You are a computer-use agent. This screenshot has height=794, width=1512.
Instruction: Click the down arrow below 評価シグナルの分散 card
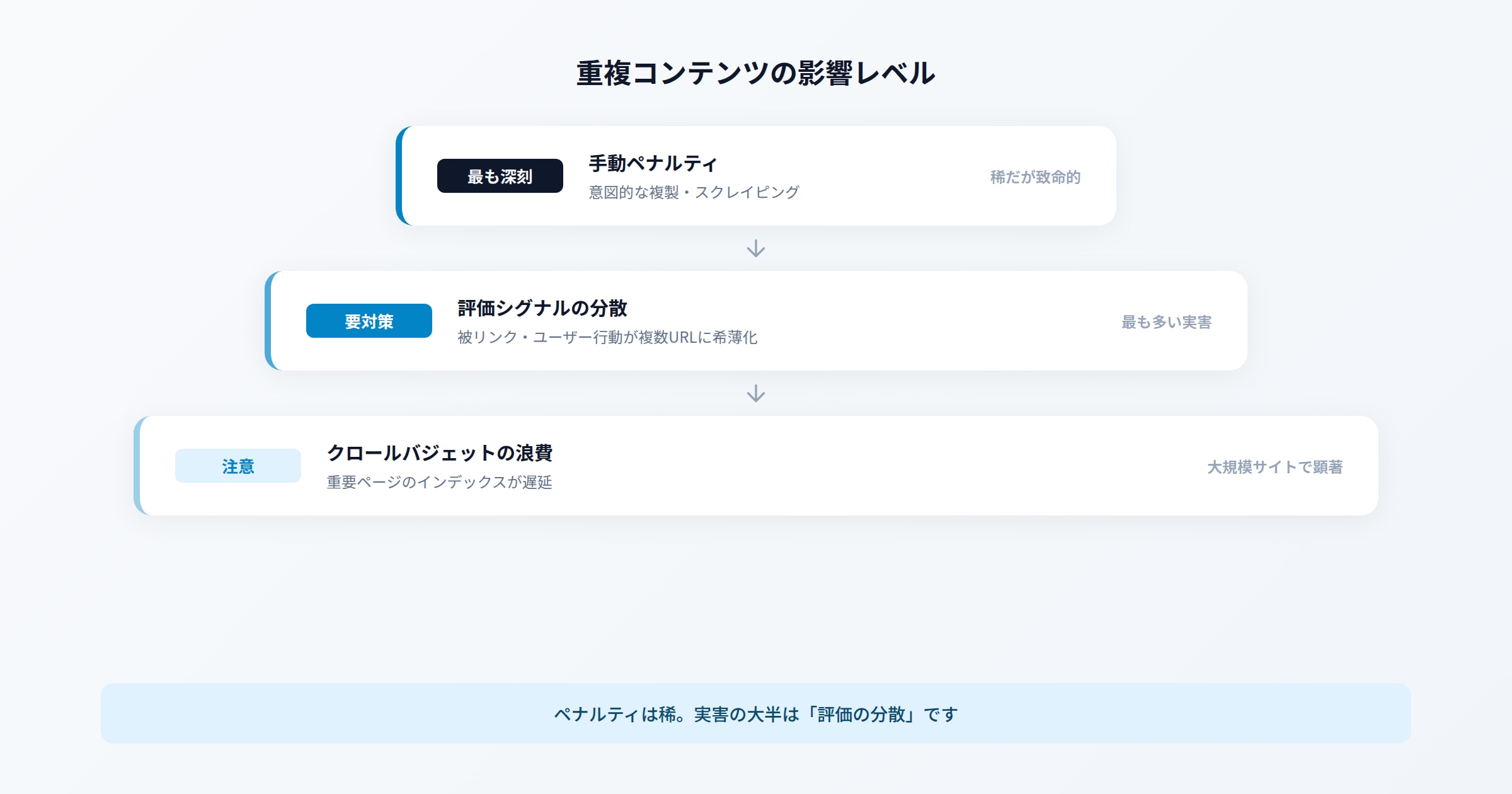755,393
